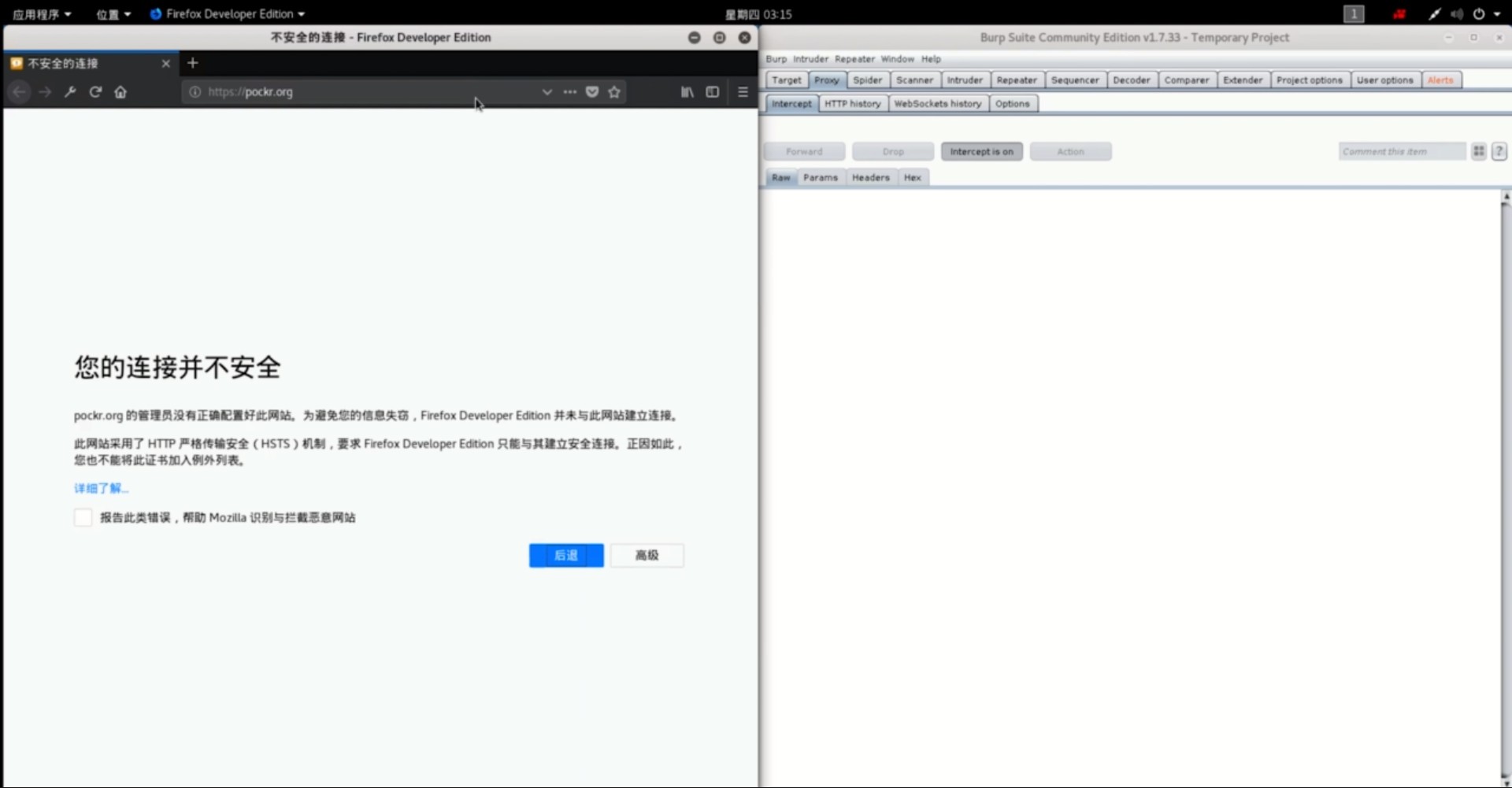Save page to Pocket
Image resolution: width=1512 pixels, height=788 pixels.
point(592,92)
